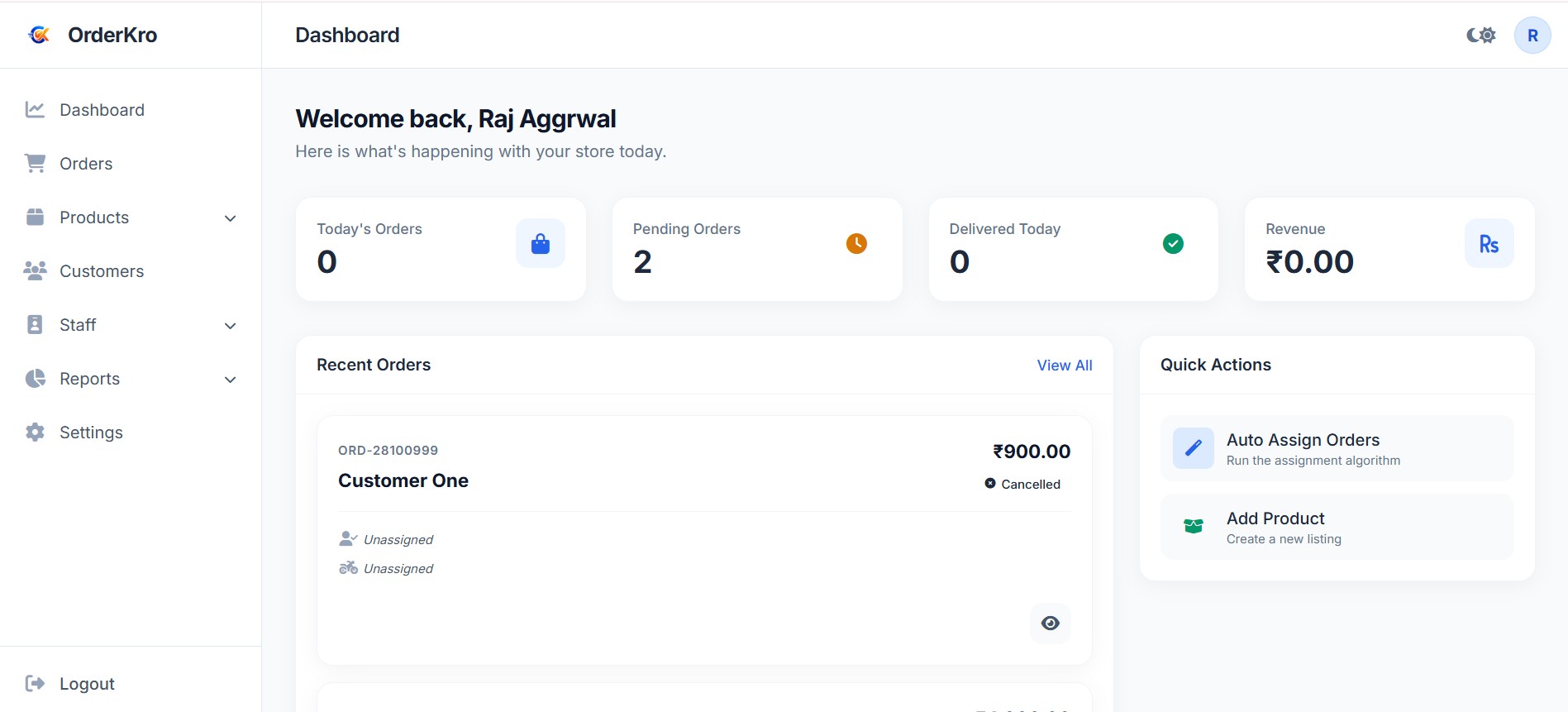Click the Customers people icon
Image resolution: width=1568 pixels, height=712 pixels.
(35, 271)
